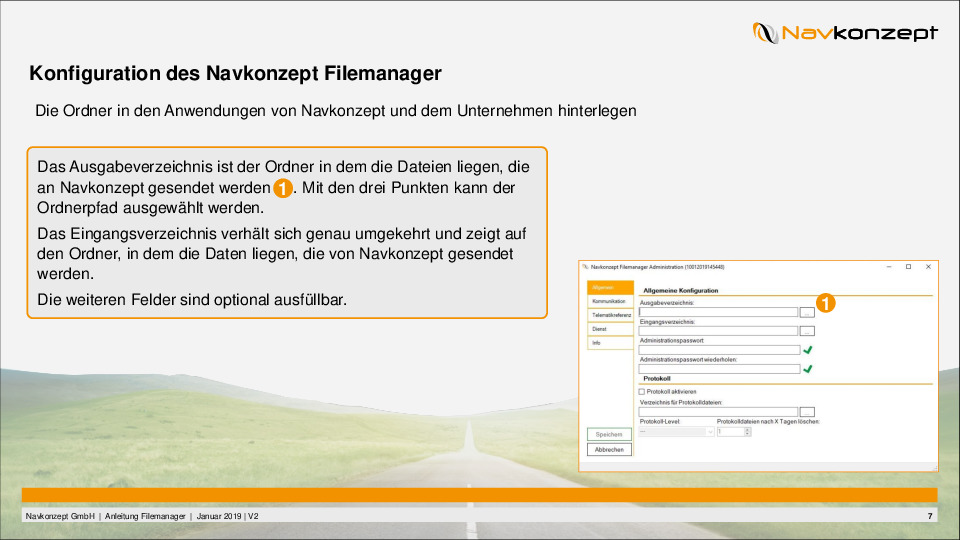The height and width of the screenshot is (540, 960).
Task: Click into the Ausgabeverzeichnis input field
Action: [717, 312]
